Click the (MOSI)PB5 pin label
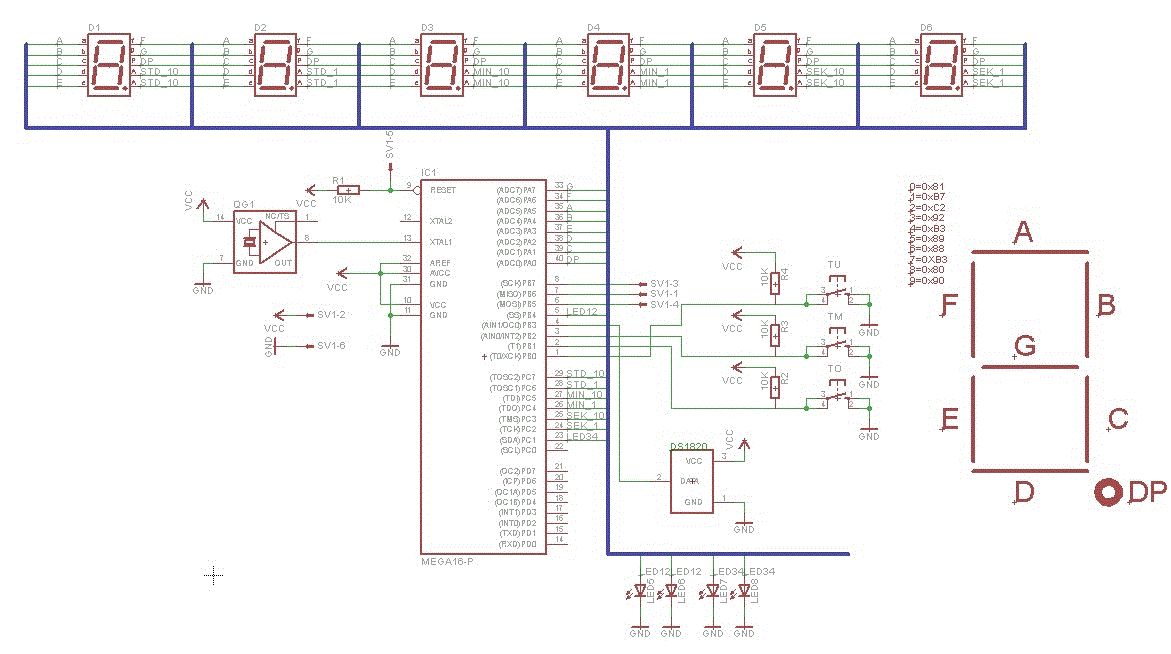The image size is (1171, 654). click(517, 305)
